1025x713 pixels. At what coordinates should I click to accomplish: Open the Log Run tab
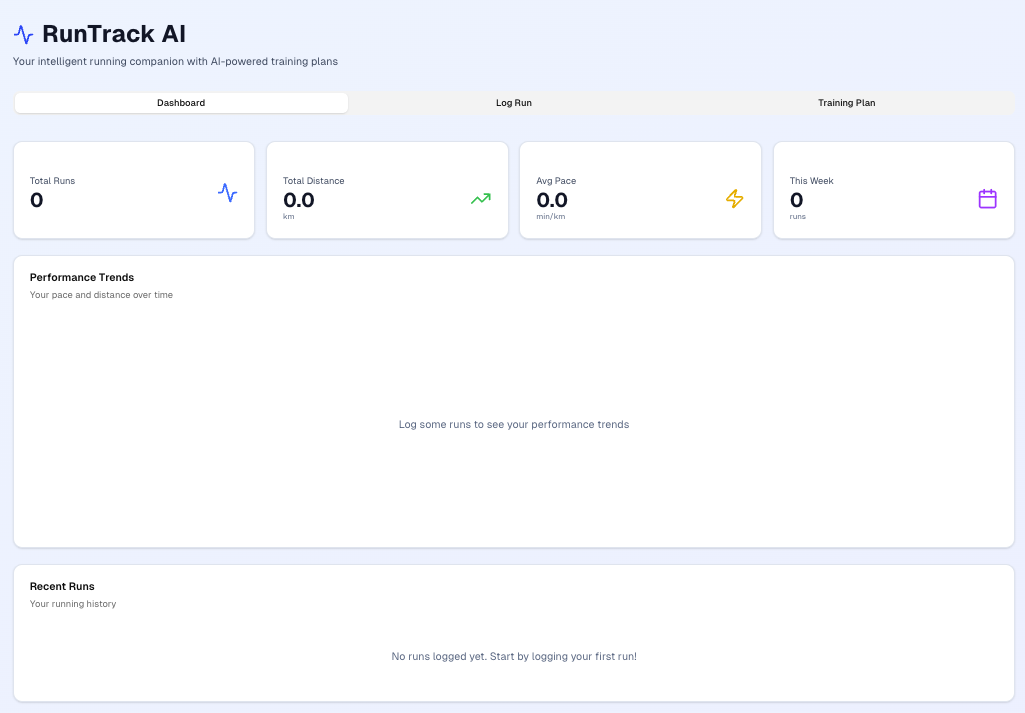pos(514,103)
